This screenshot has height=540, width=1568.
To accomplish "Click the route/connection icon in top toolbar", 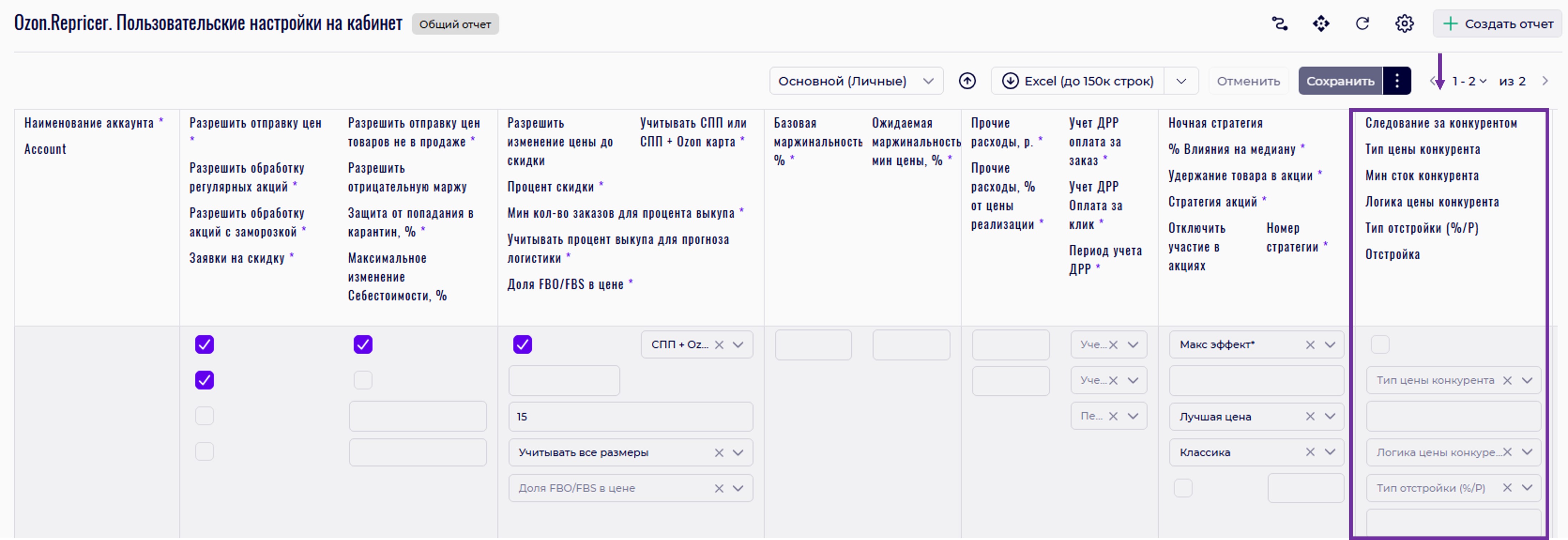I will point(1279,24).
